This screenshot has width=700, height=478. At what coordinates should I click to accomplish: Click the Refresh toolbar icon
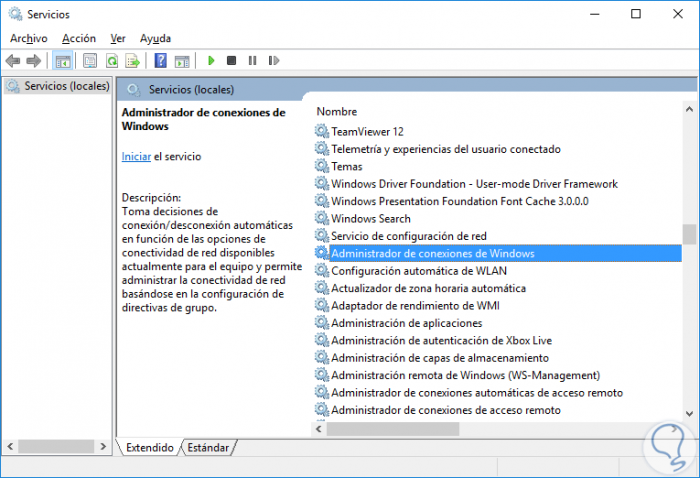[x=112, y=61]
